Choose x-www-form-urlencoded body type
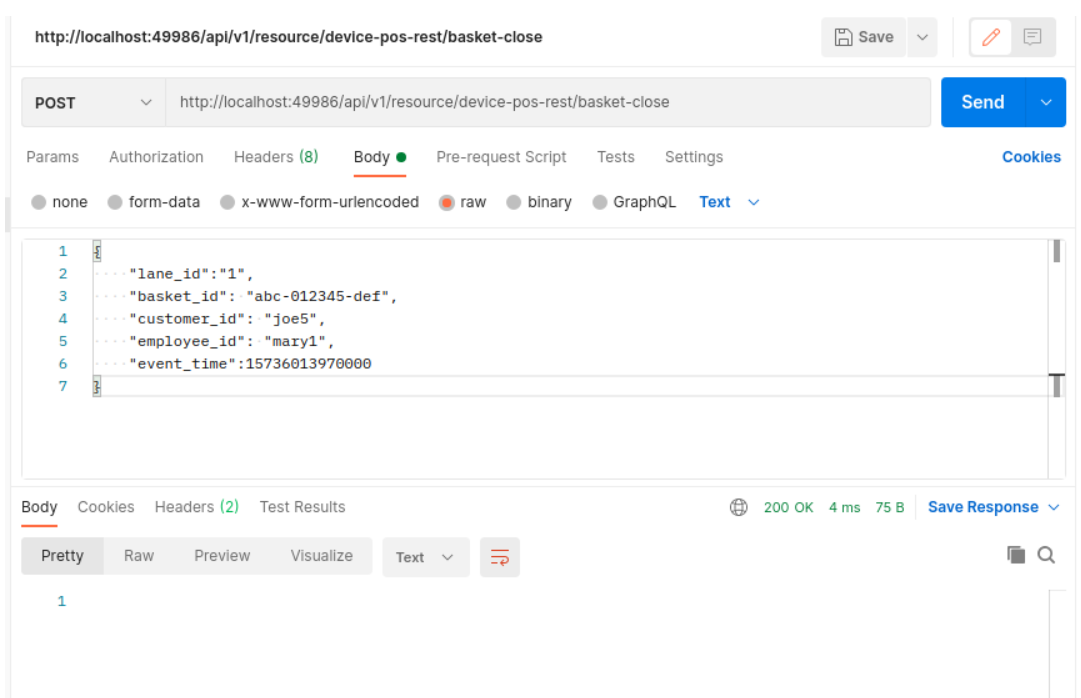Image resolution: width=1081 pixels, height=698 pixels. point(320,202)
